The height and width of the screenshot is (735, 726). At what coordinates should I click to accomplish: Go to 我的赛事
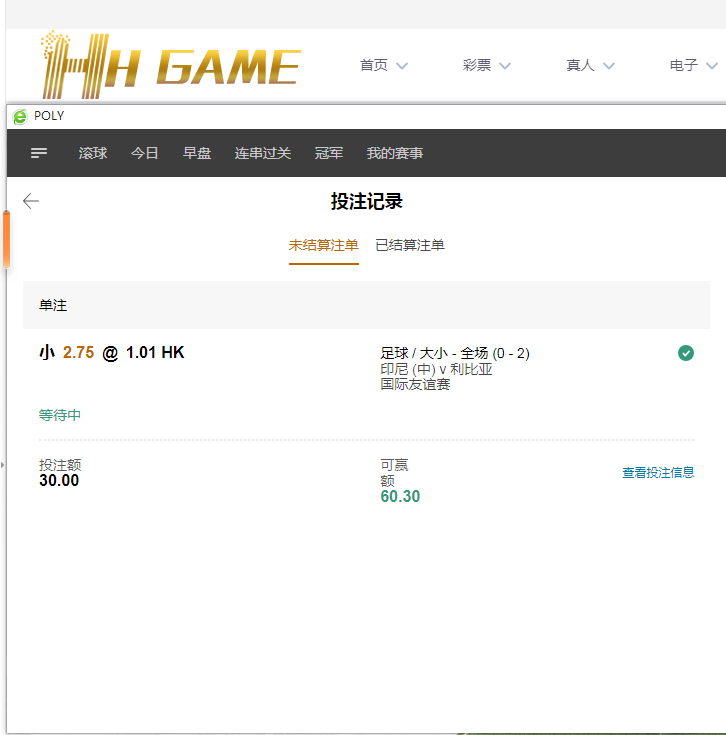pyautogui.click(x=395, y=153)
